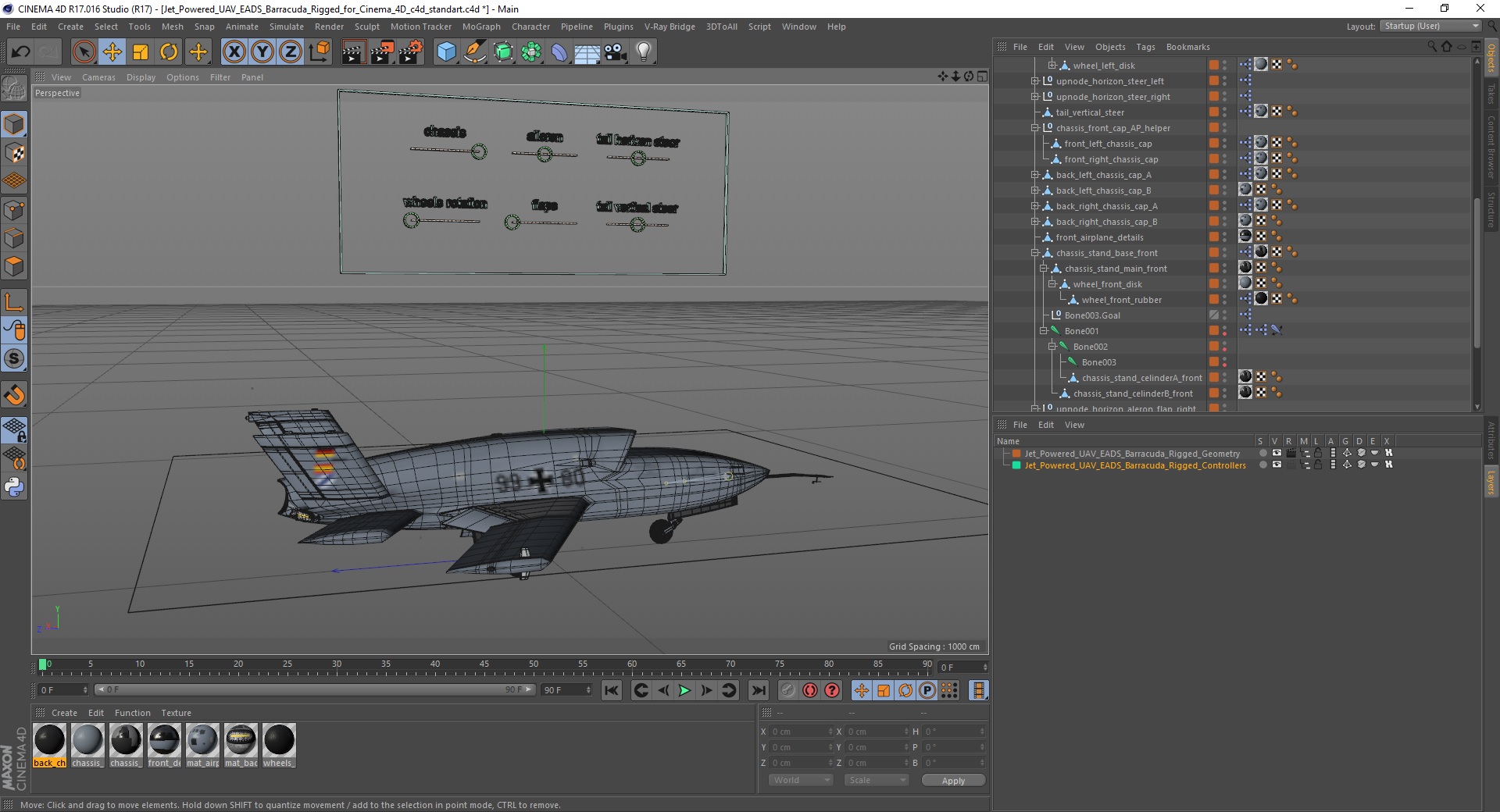Click the flaps slider handle in viewport
Viewport: 1500px width, 812px height.
pyautogui.click(x=512, y=223)
